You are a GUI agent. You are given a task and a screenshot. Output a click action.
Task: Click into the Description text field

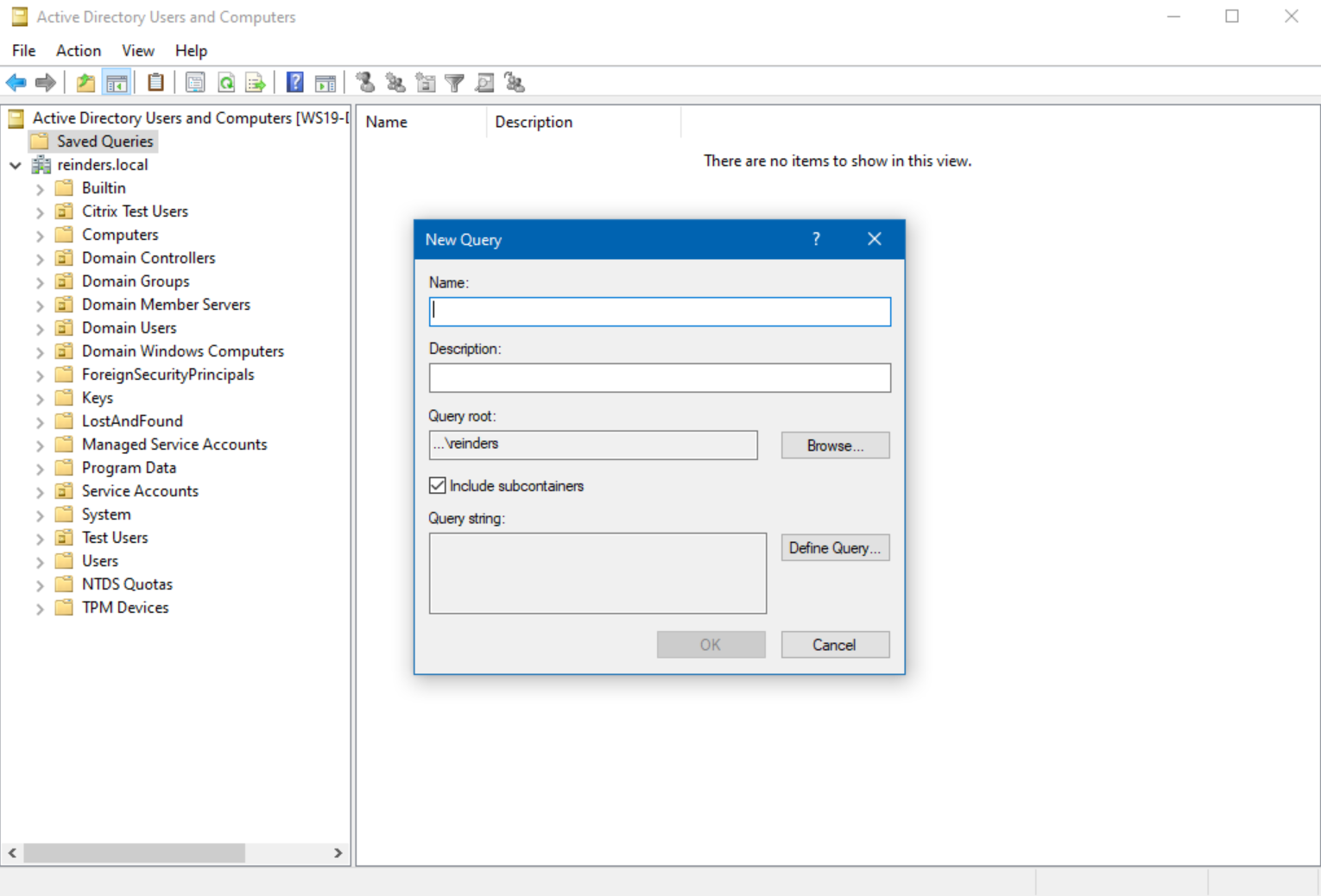click(x=659, y=378)
